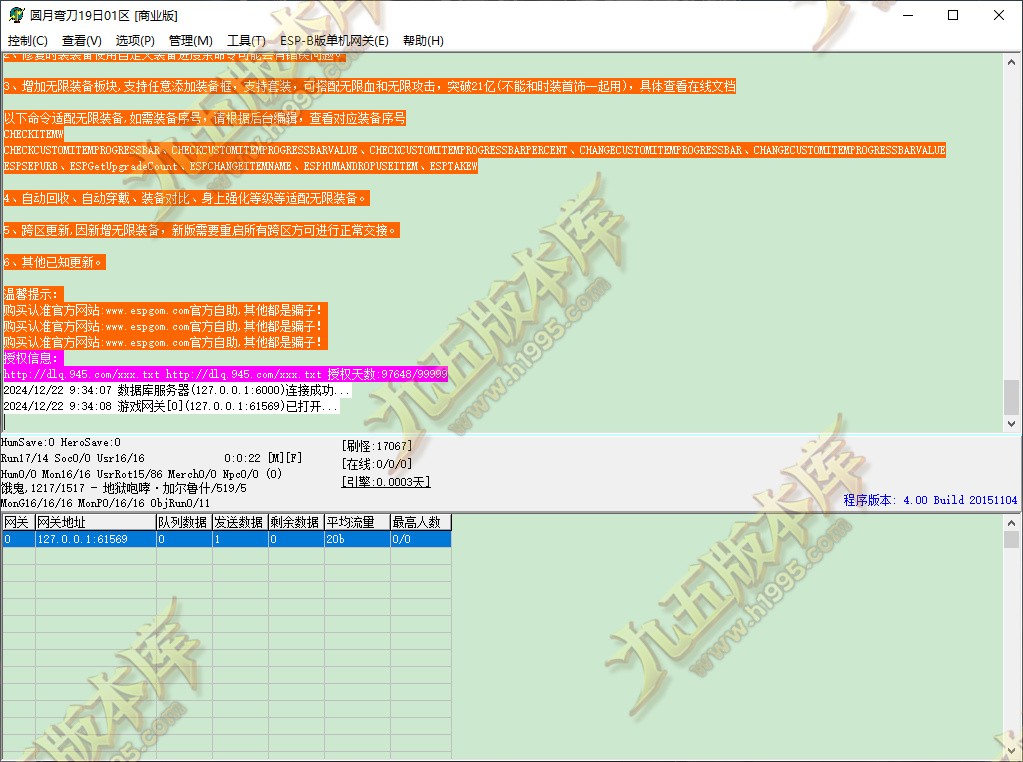Screen dimensions: 1023x762
Task: Click the purple 授权天数:97648/99999 line
Action: (x=226, y=374)
